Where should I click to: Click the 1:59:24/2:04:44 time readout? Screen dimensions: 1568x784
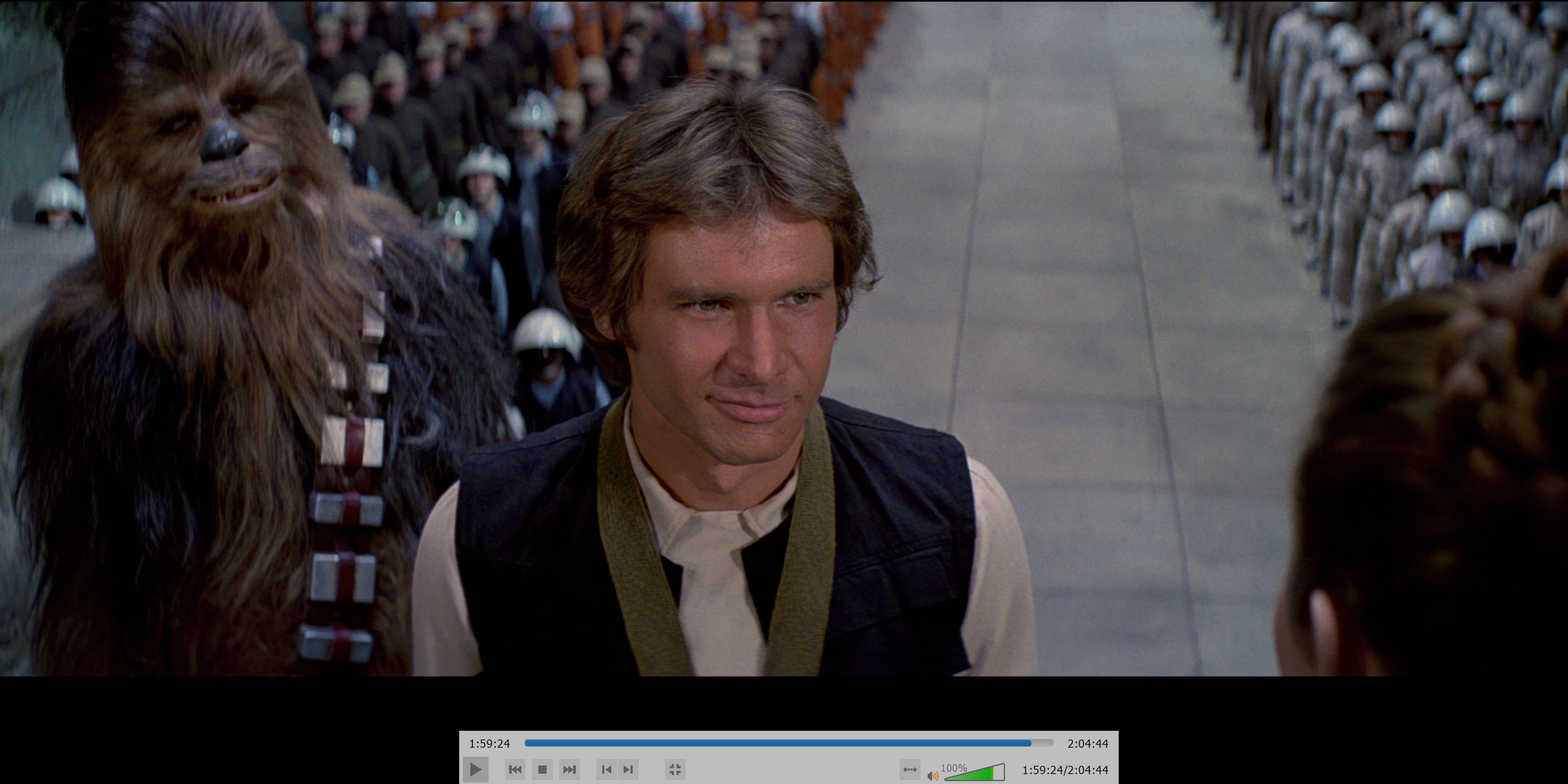(1065, 770)
